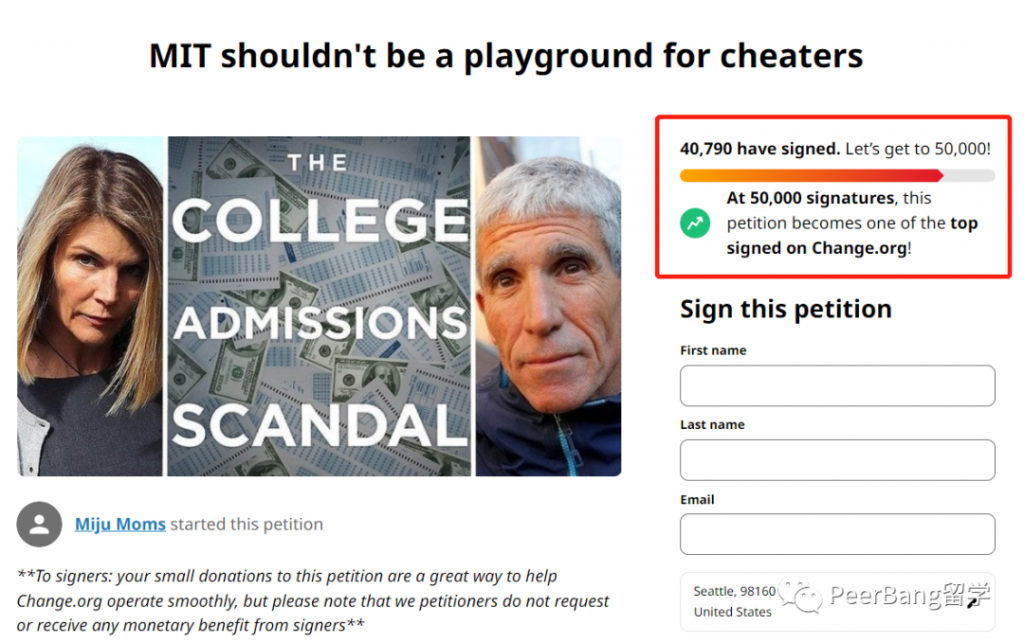Click the PeerBang watermark text
The width and height of the screenshot is (1024, 643).
(x=910, y=597)
